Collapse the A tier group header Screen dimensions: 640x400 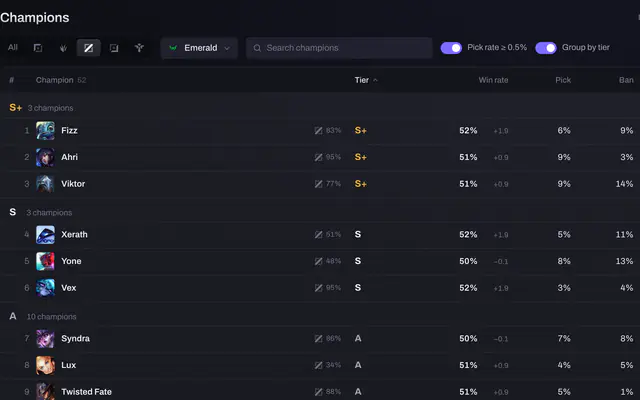[320, 316]
